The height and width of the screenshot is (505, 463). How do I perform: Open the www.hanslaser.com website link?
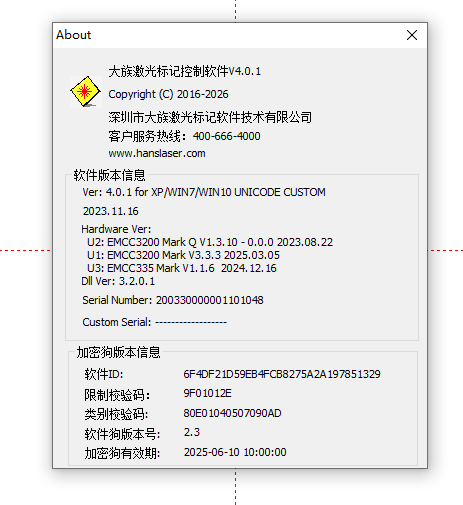coord(157,153)
